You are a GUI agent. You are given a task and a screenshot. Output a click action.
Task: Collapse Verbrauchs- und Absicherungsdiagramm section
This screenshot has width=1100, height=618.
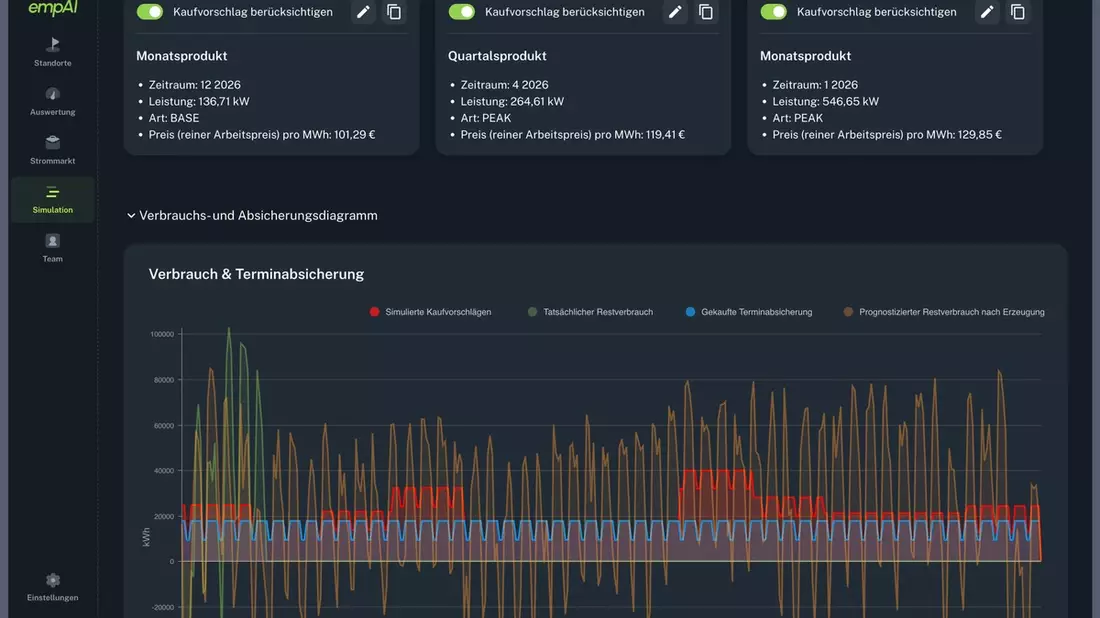252,215
